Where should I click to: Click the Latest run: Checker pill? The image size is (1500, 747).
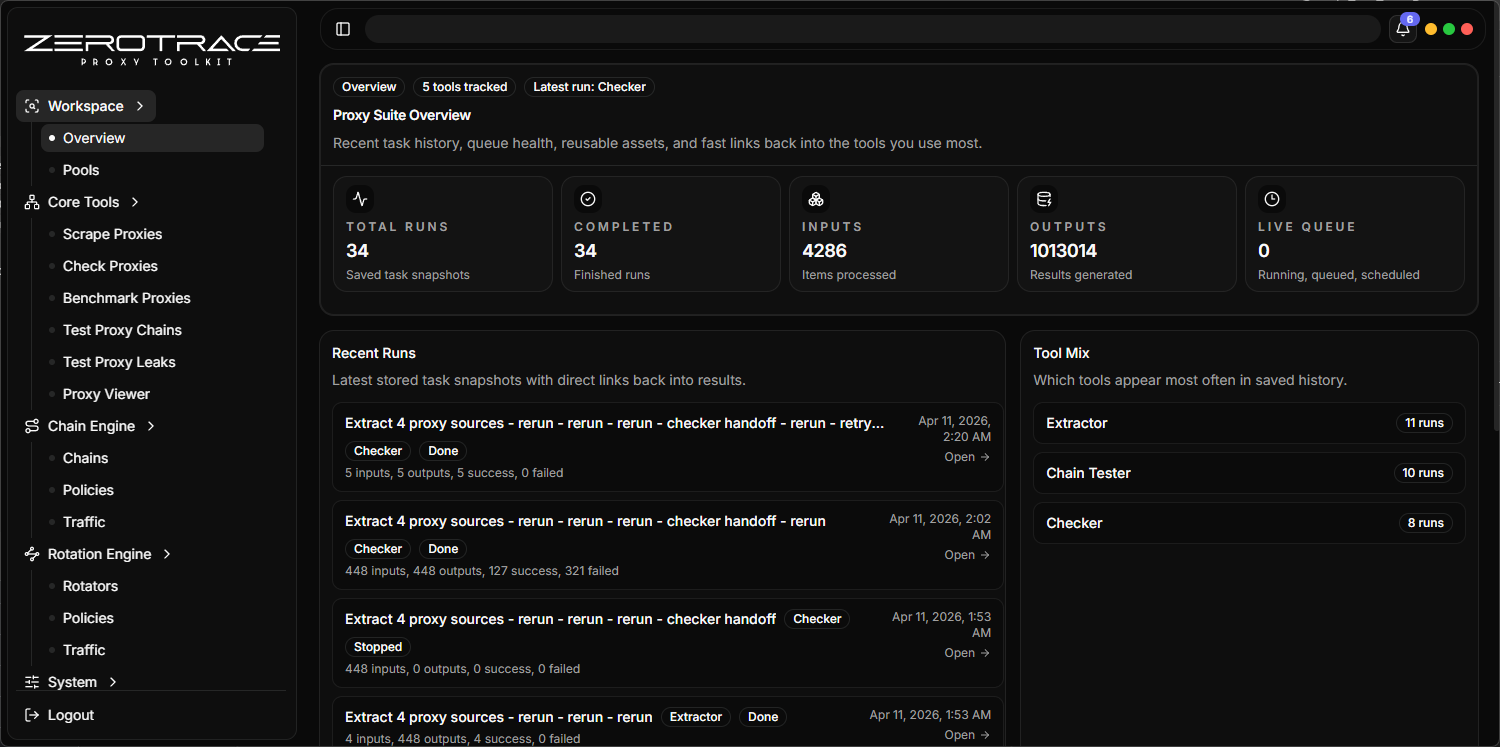589,87
